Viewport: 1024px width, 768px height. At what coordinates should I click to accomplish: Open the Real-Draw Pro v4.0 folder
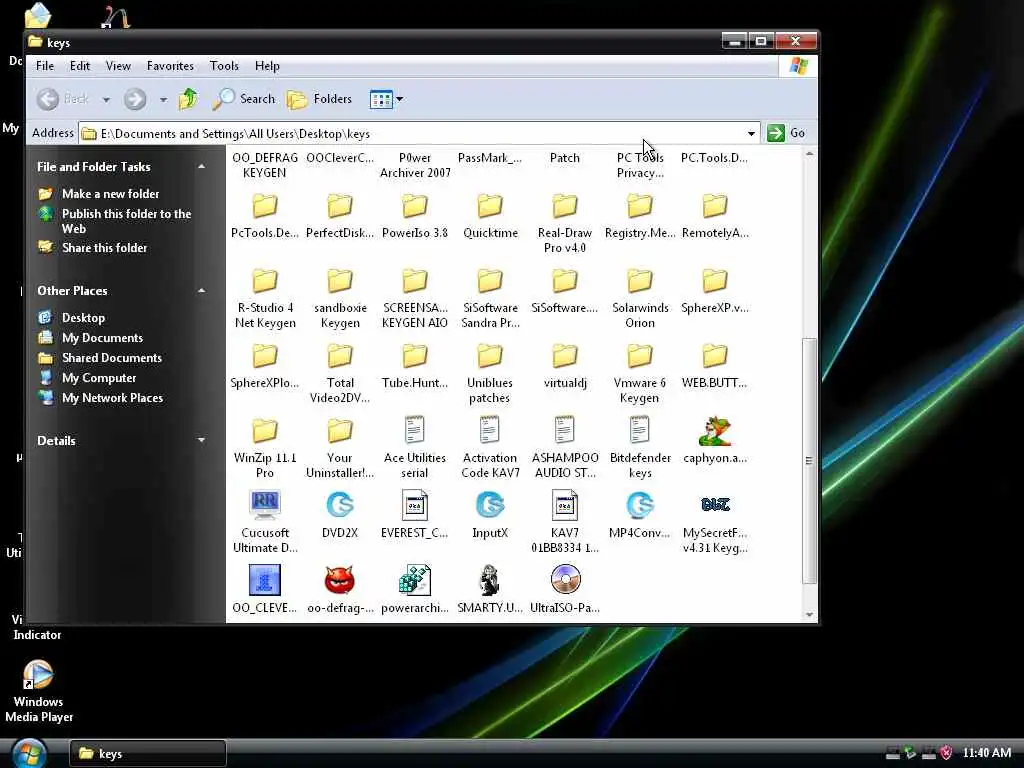point(565,224)
